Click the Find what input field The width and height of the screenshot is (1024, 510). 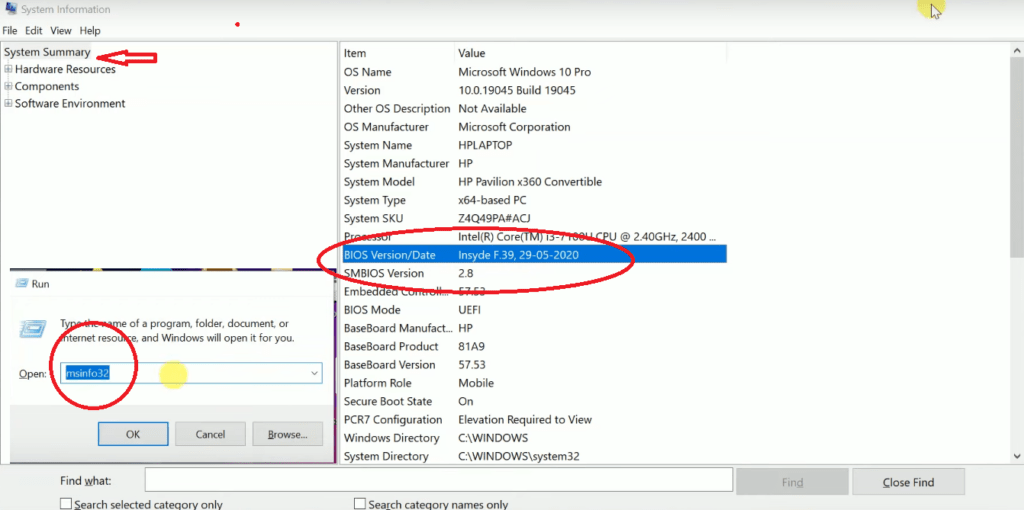pos(439,479)
